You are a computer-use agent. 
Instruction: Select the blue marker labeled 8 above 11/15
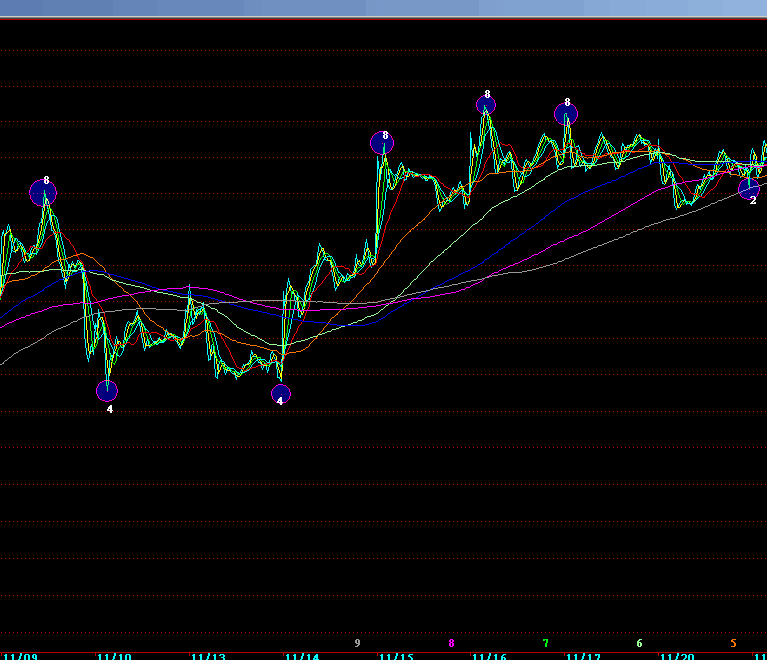click(x=382, y=143)
